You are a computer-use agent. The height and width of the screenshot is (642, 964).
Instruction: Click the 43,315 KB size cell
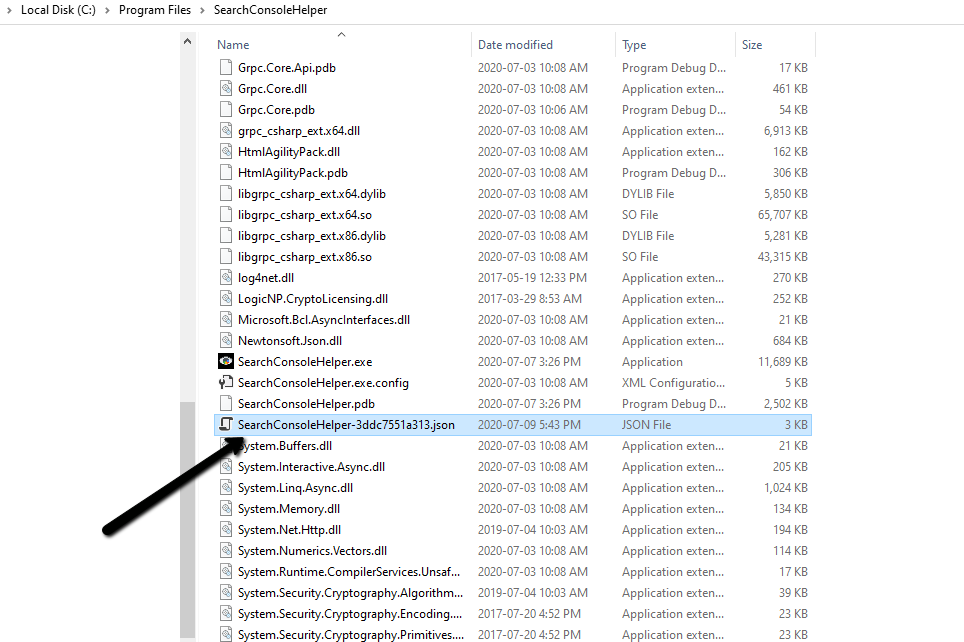[x=783, y=256]
